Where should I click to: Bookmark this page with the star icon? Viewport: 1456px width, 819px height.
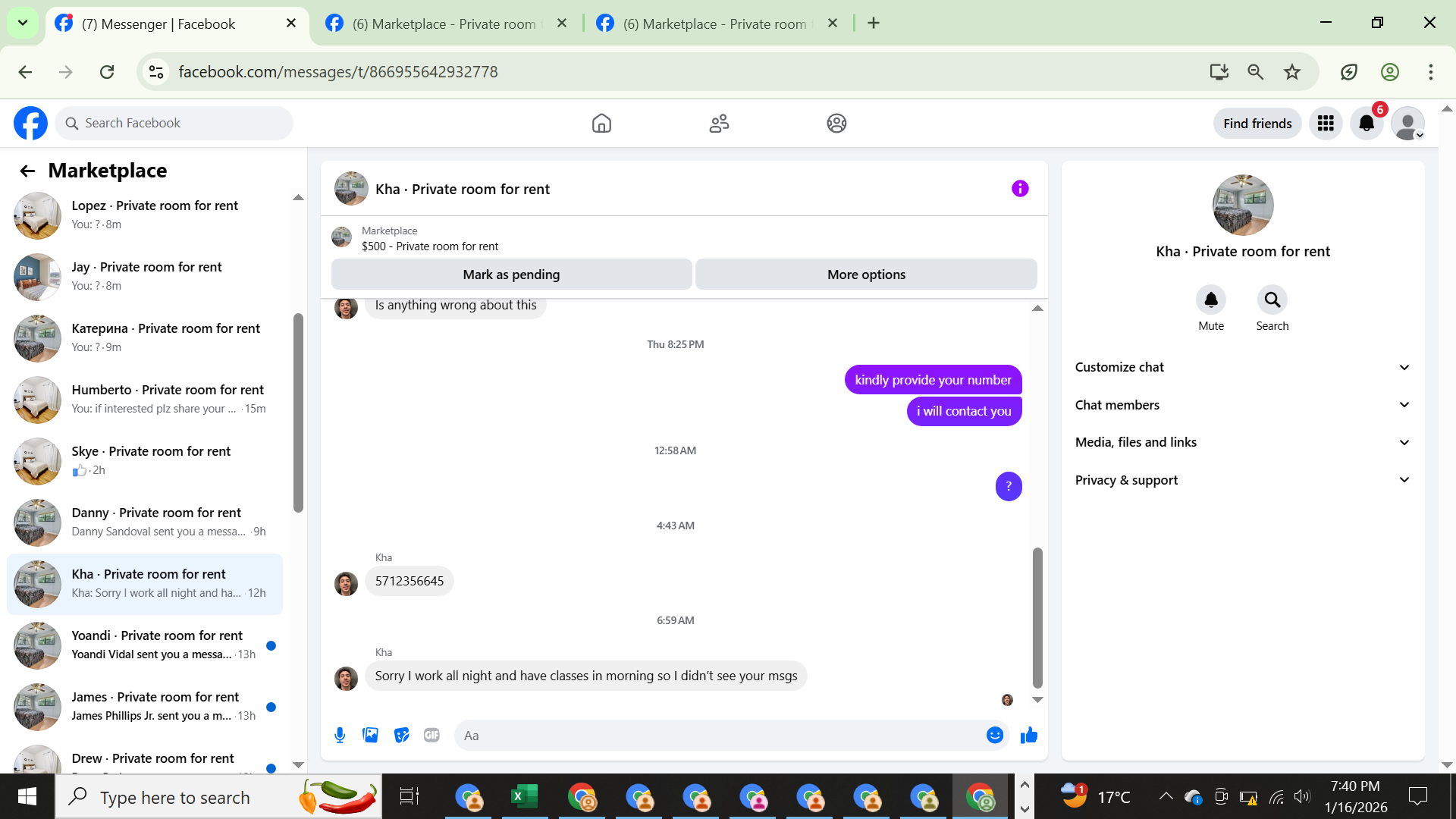point(1292,72)
